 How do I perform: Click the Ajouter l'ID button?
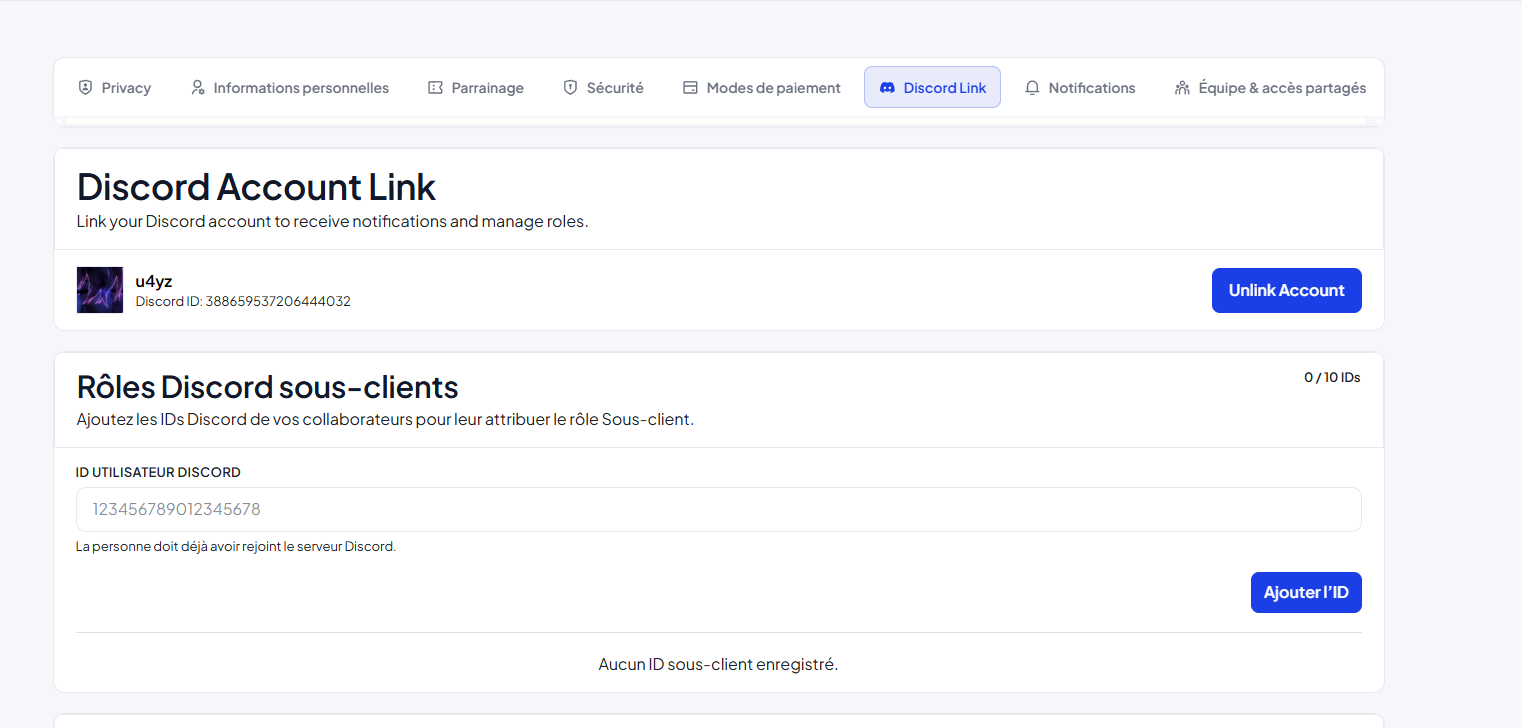1306,592
